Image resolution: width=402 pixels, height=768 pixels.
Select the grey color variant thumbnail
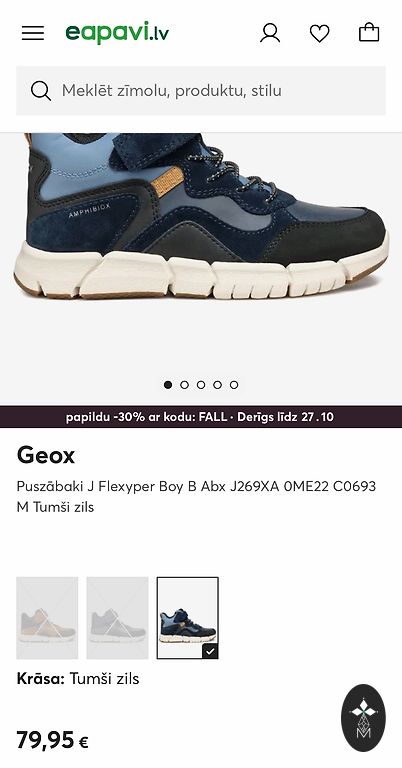[x=118, y=618]
